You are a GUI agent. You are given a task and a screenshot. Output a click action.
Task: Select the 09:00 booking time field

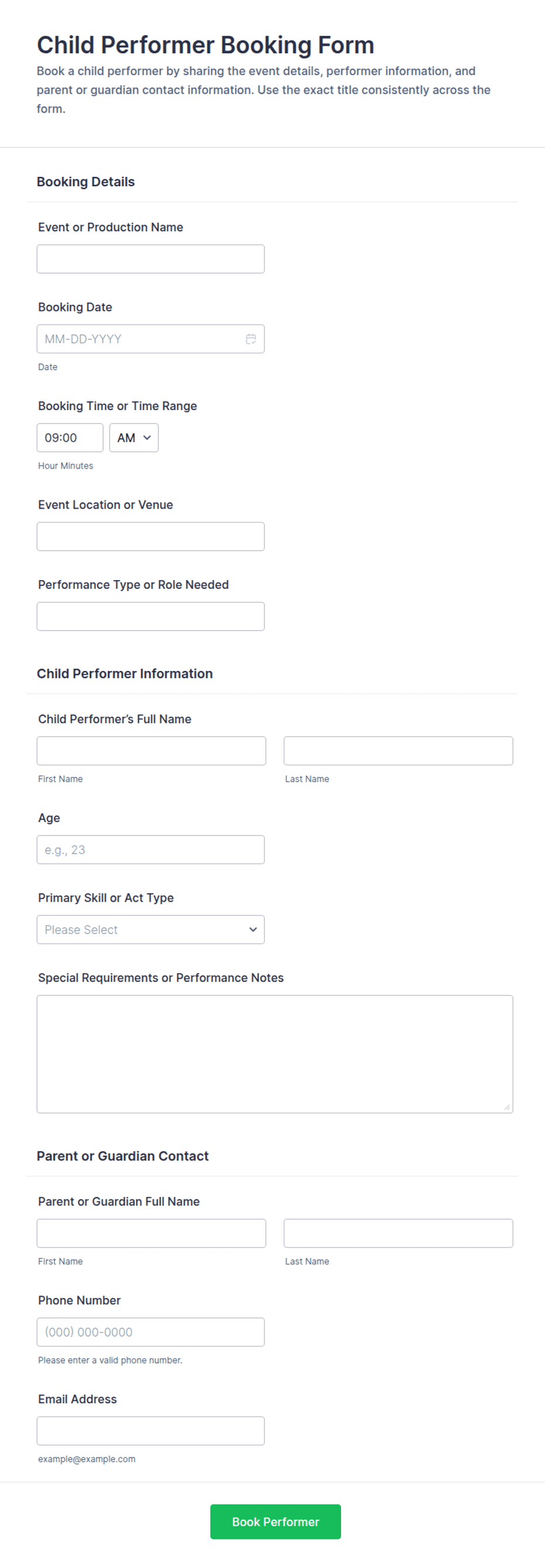(70, 438)
